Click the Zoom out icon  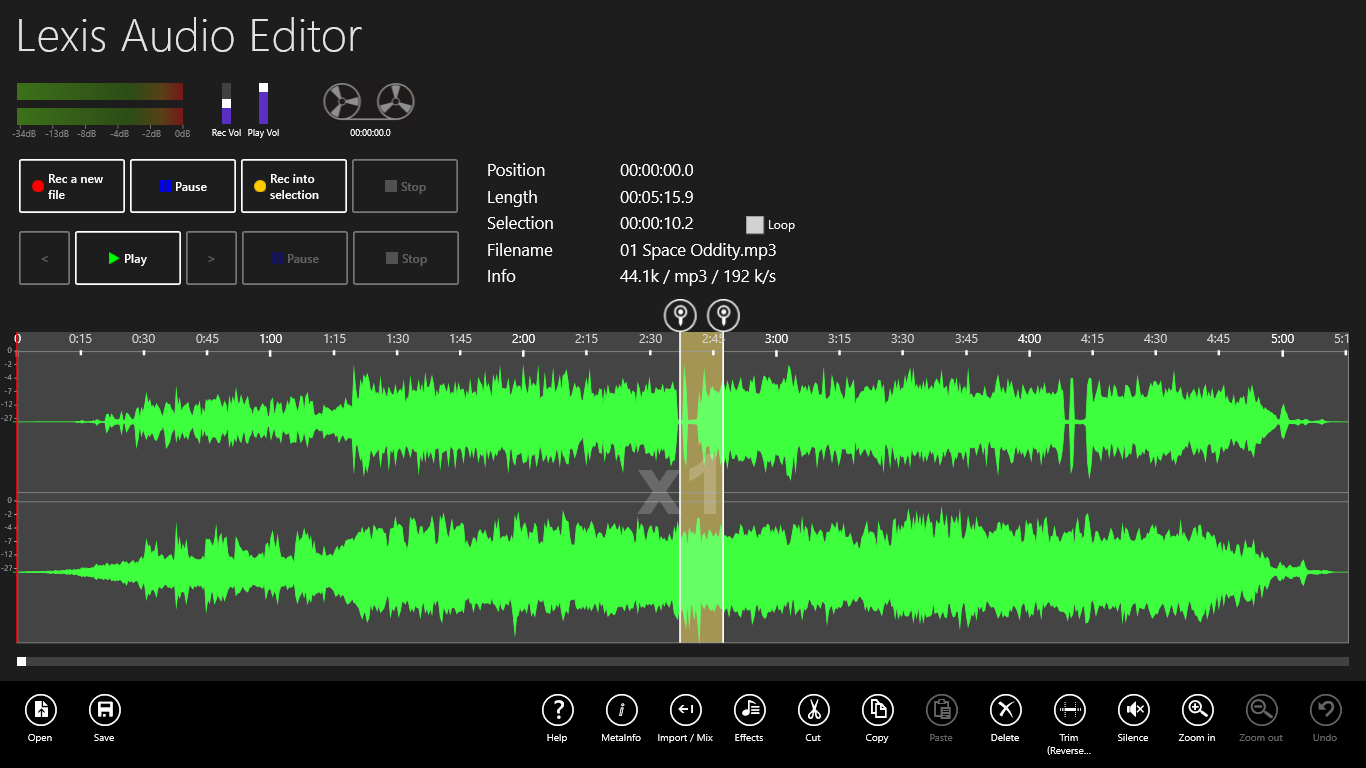1261,710
